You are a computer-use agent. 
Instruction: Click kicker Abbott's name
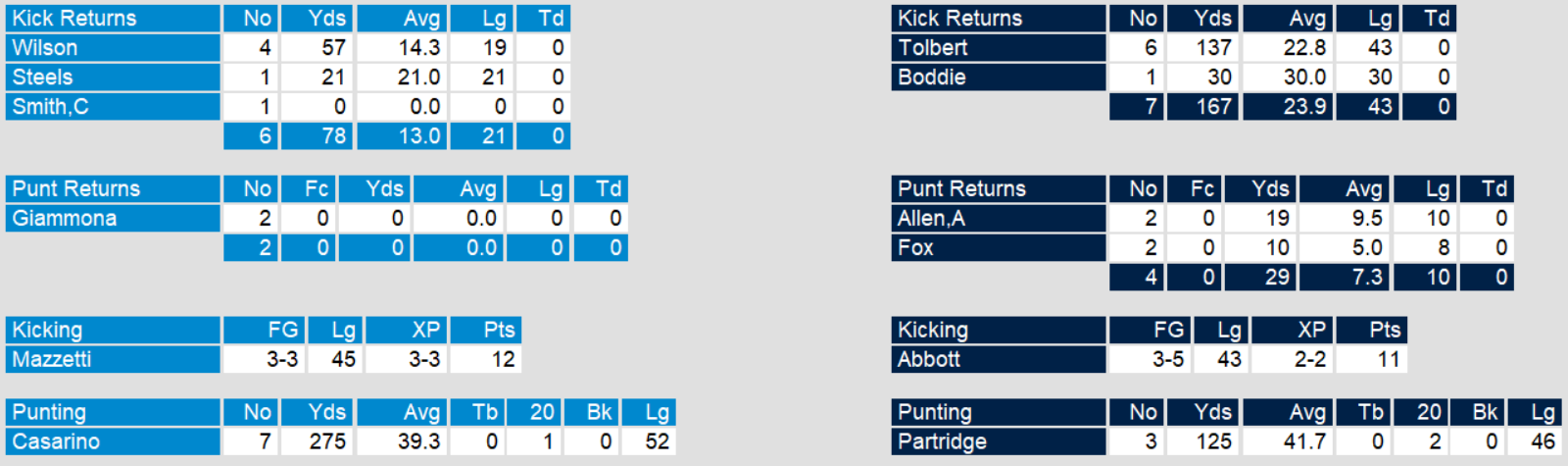coord(929,360)
